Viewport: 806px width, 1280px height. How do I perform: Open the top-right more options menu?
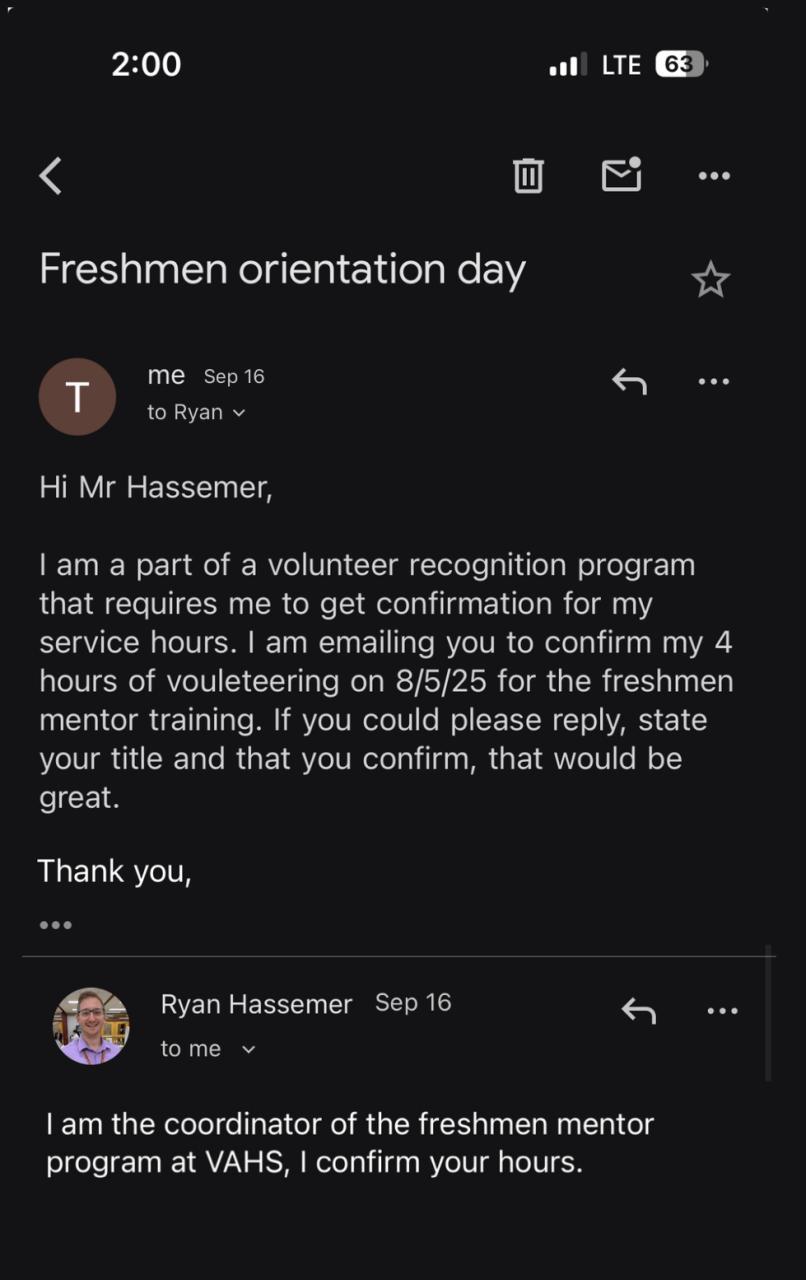(x=714, y=176)
